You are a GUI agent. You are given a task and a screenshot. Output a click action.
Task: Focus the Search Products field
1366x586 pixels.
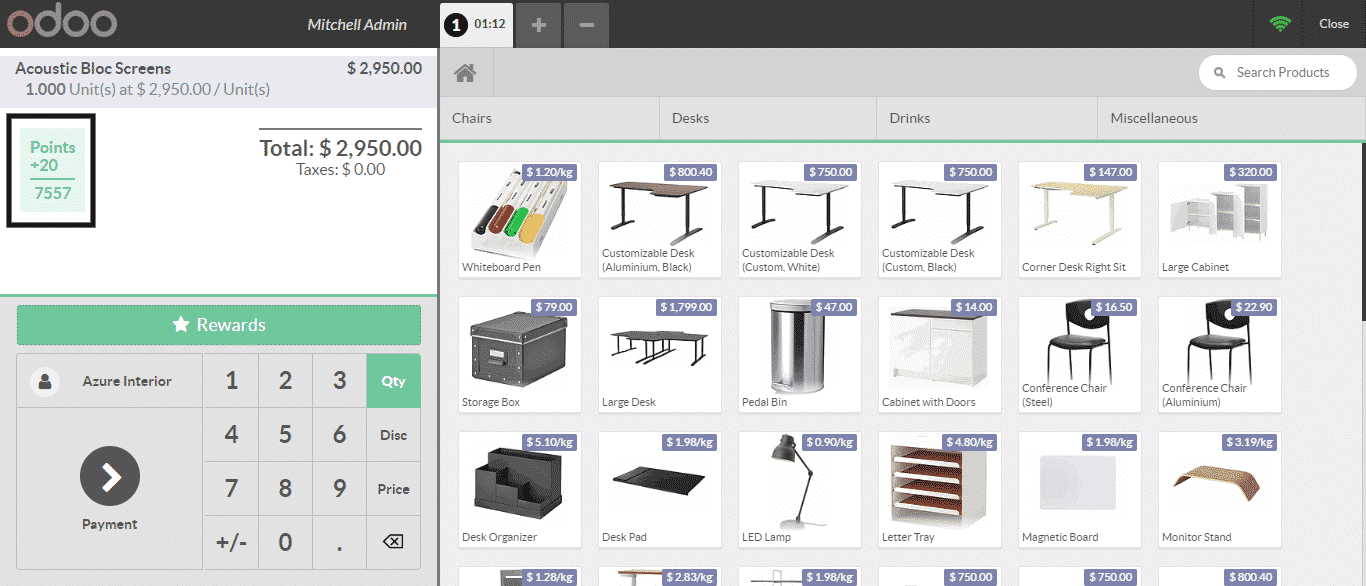1282,72
